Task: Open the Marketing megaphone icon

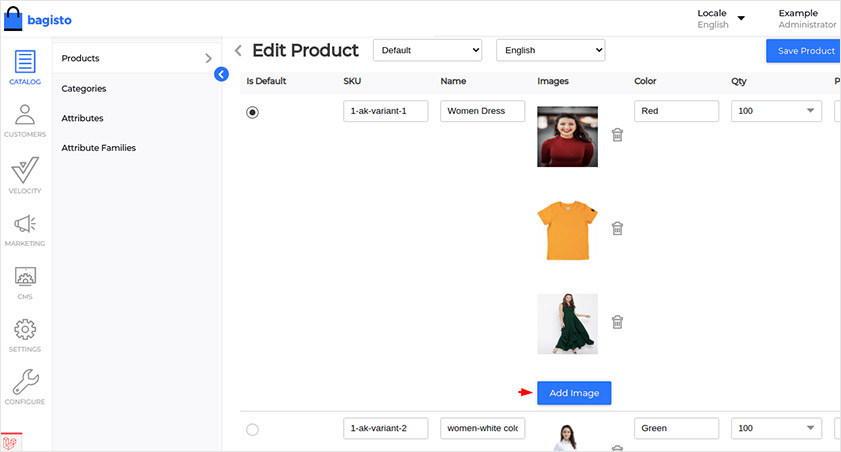Action: click(25, 229)
